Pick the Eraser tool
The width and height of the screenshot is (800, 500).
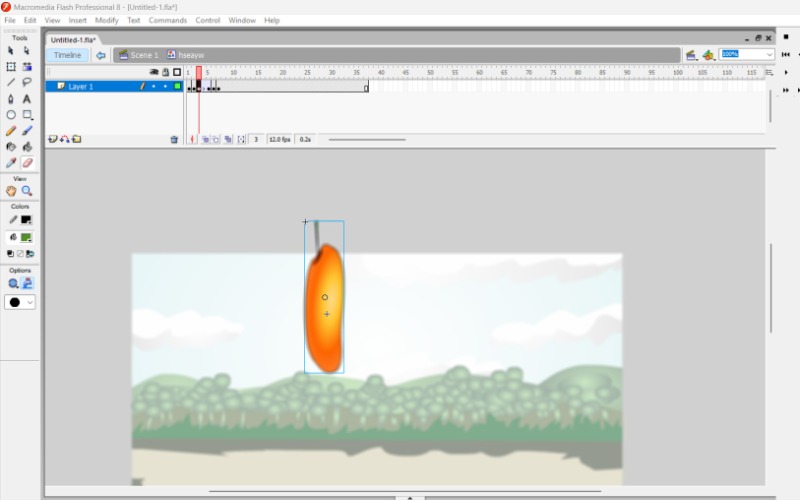click(x=27, y=162)
